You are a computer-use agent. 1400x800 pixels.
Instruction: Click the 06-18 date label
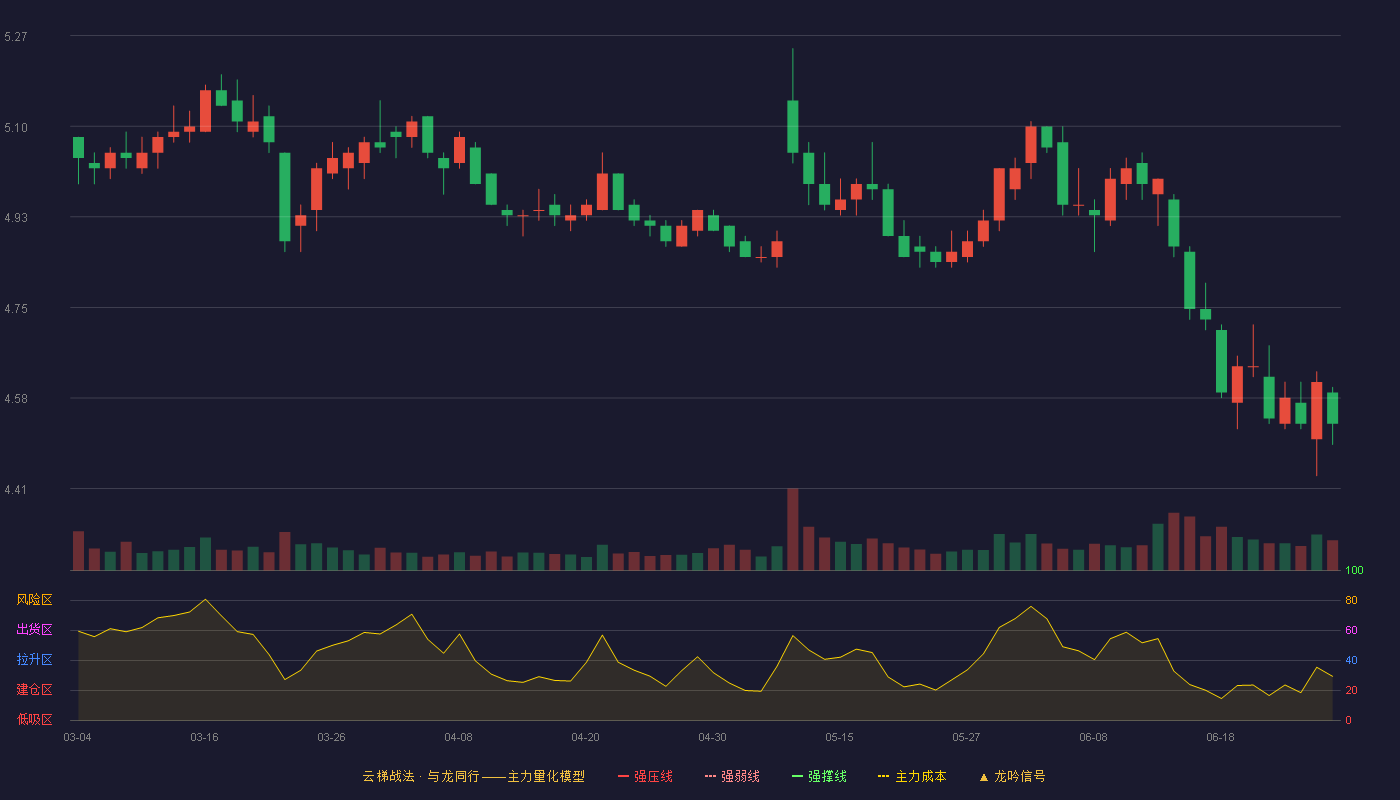[x=1221, y=737]
